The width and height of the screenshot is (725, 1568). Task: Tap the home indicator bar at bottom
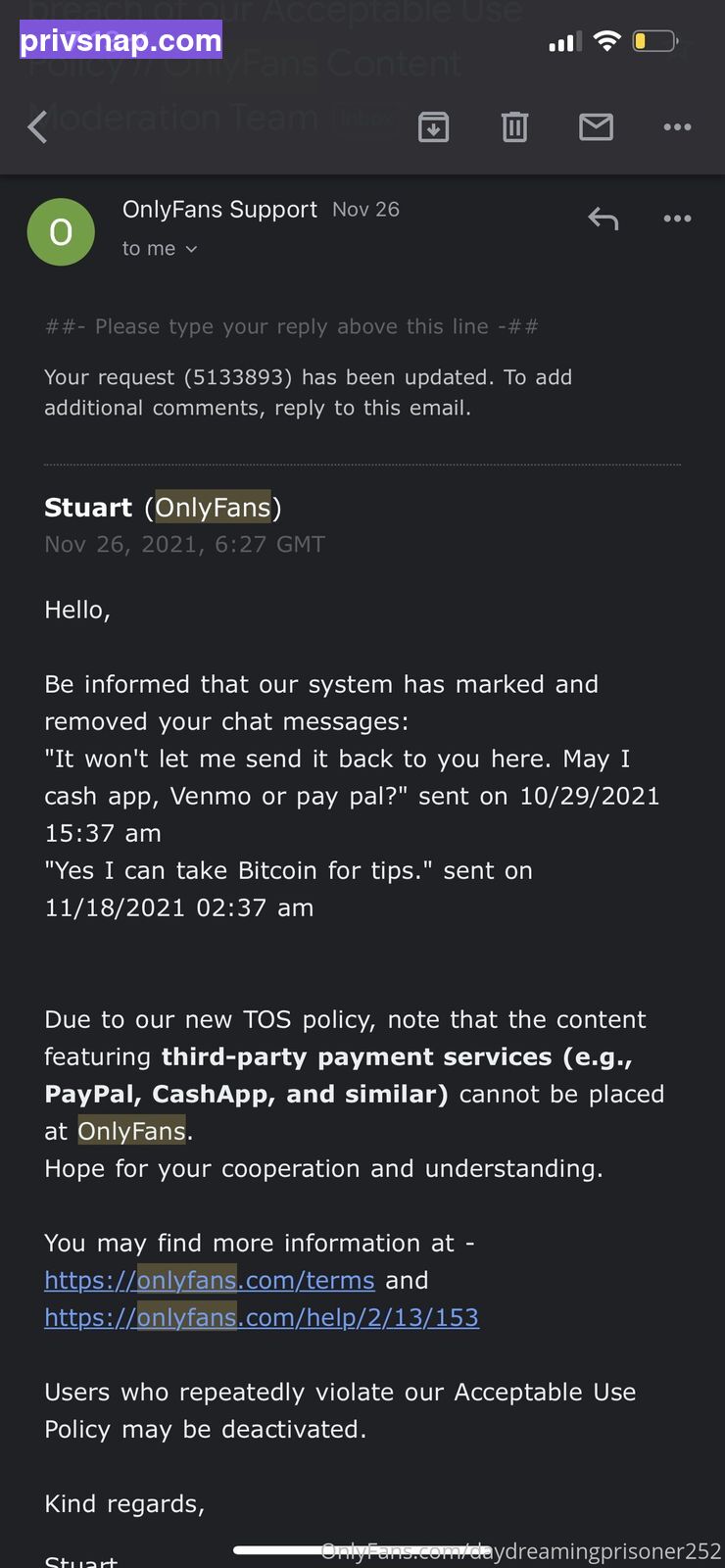tap(362, 1550)
